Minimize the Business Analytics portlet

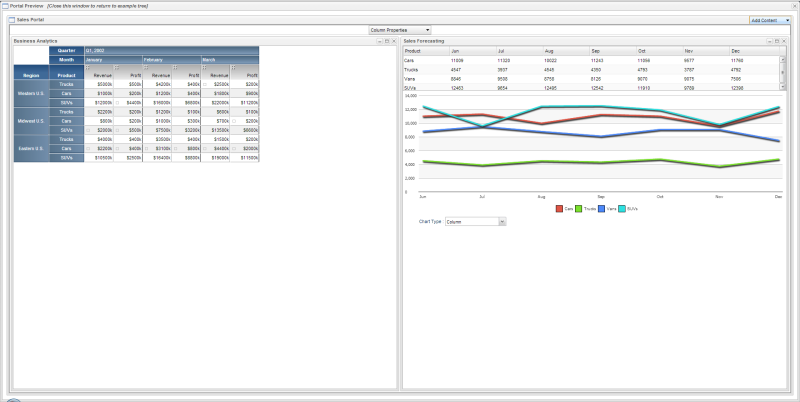(379, 41)
